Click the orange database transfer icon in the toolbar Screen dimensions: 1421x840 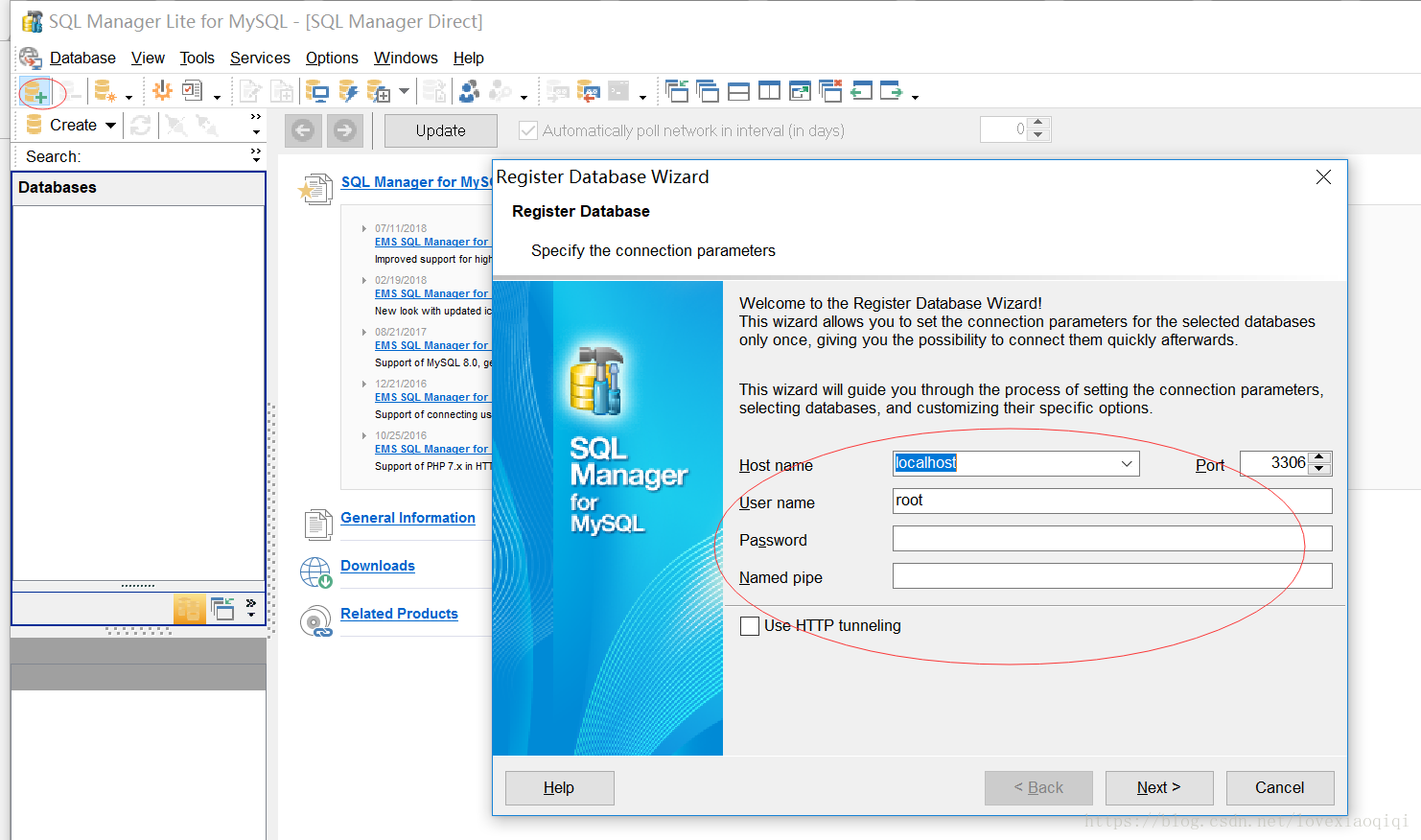(588, 91)
